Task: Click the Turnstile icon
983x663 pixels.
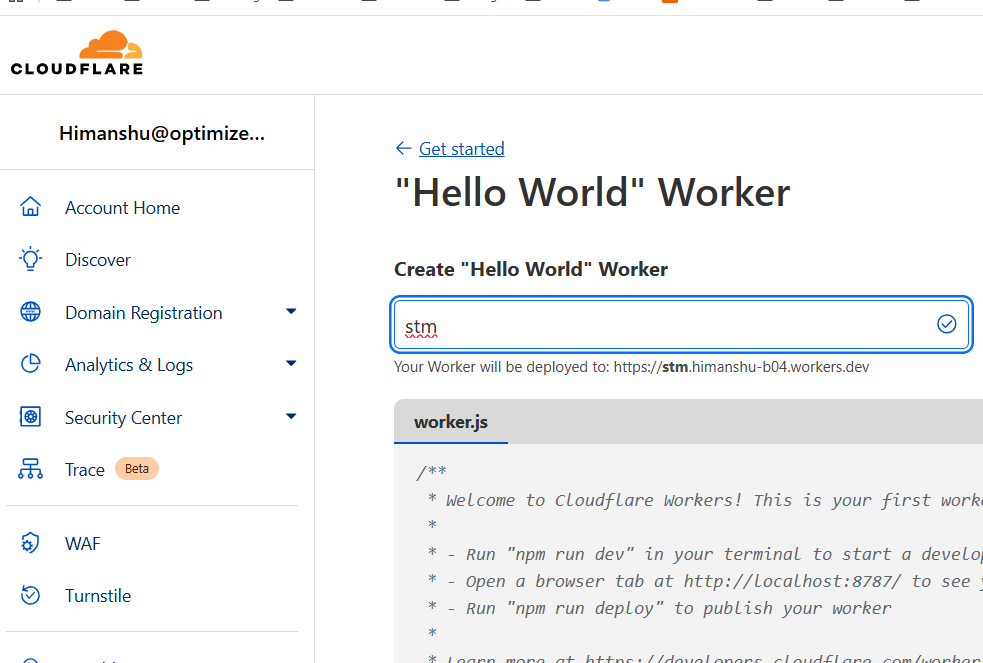Action: 30,595
